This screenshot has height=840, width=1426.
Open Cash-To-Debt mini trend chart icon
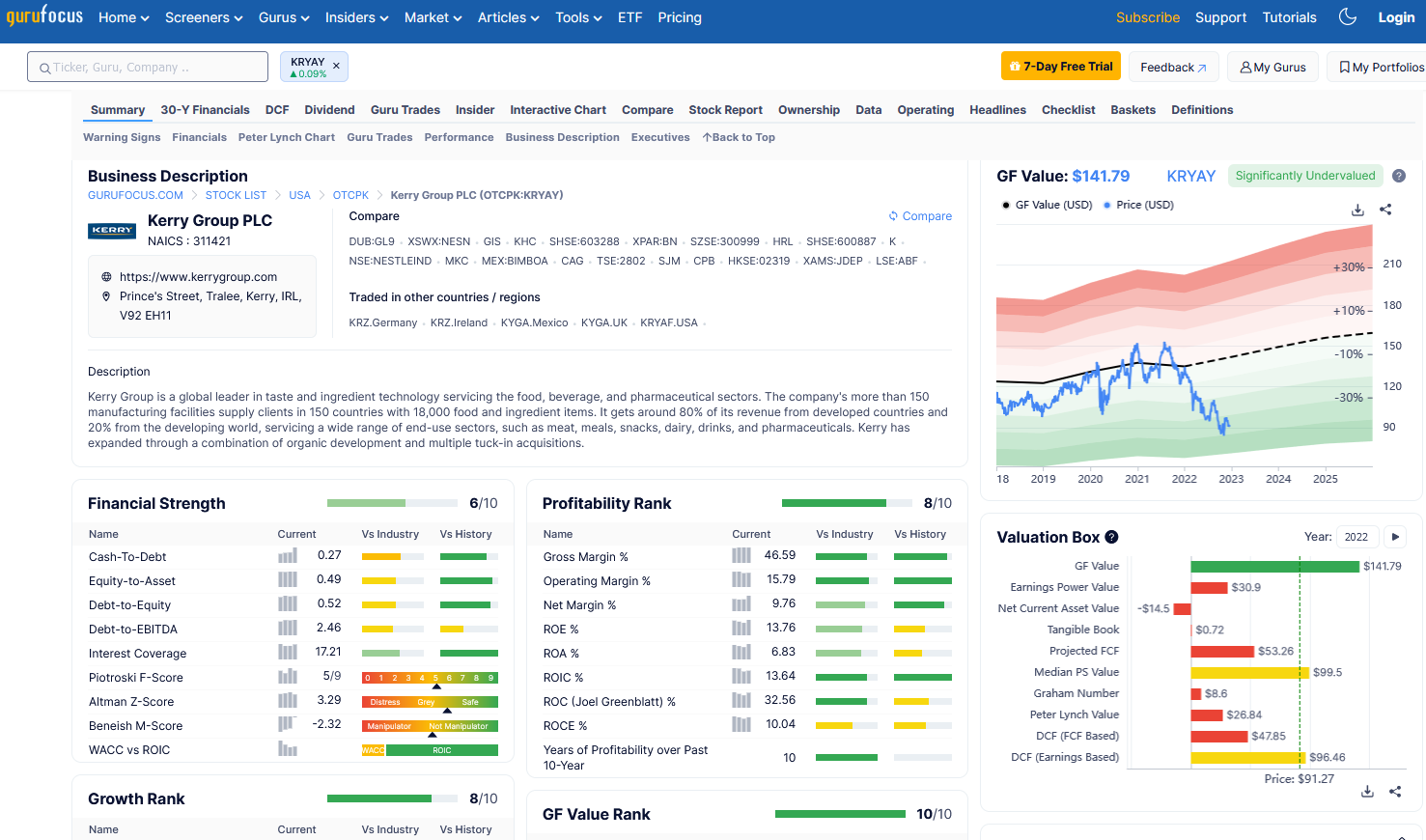point(288,556)
